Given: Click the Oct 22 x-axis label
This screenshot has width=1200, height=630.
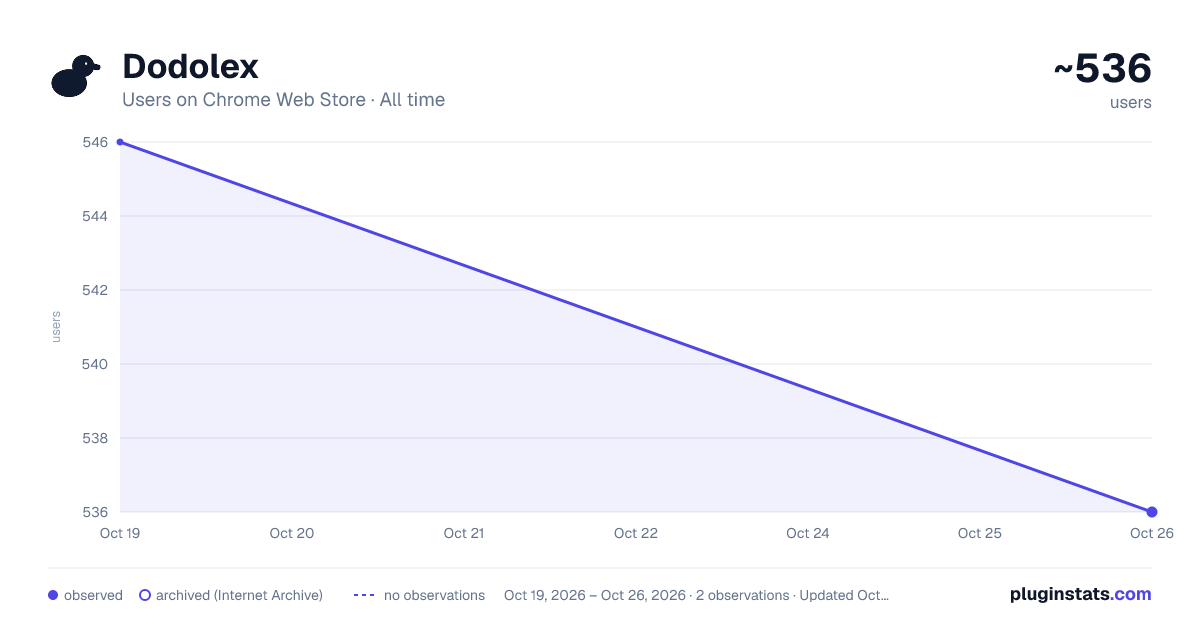Looking at the screenshot, I should click(x=636, y=533).
